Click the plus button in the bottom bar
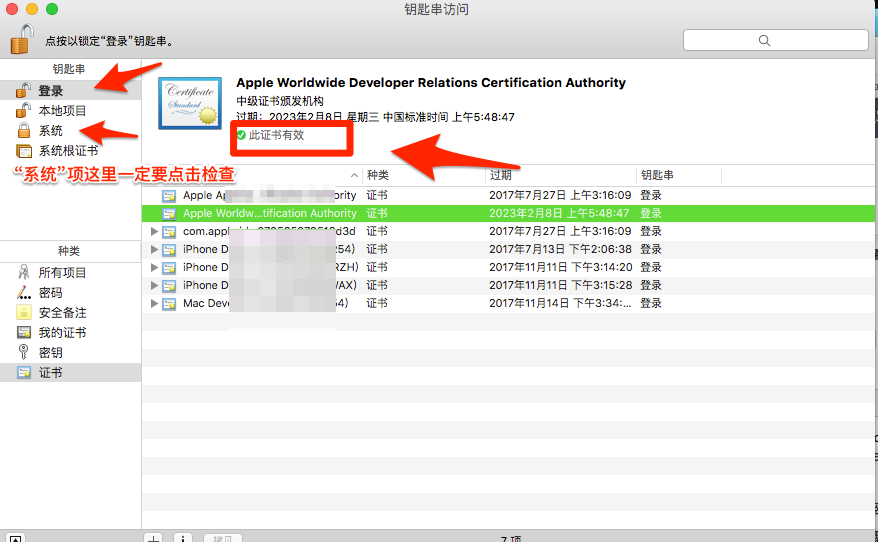The image size is (878, 542). pos(153,538)
